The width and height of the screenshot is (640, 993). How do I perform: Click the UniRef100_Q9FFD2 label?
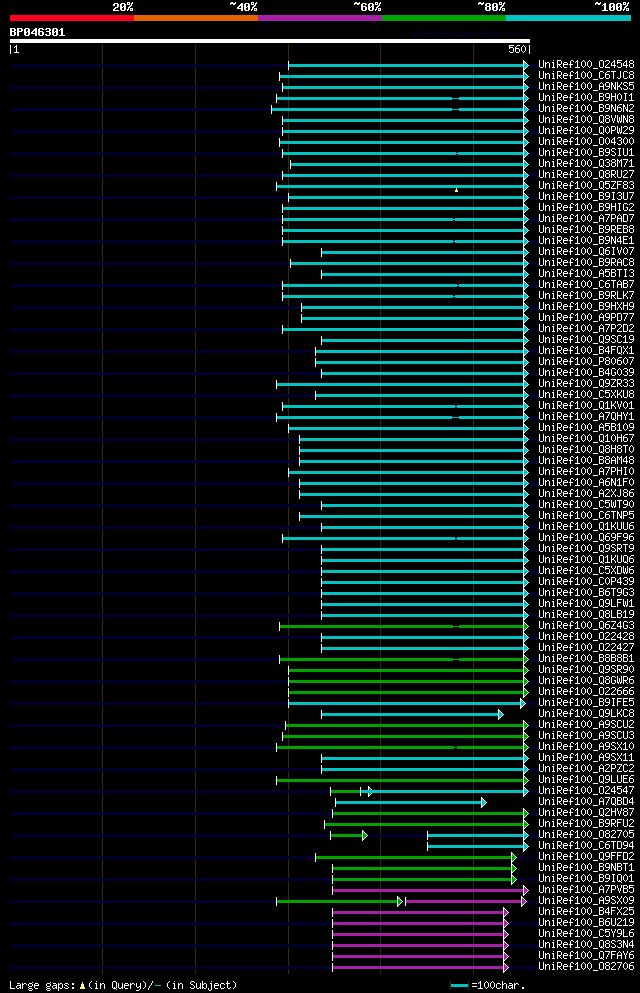pos(586,857)
